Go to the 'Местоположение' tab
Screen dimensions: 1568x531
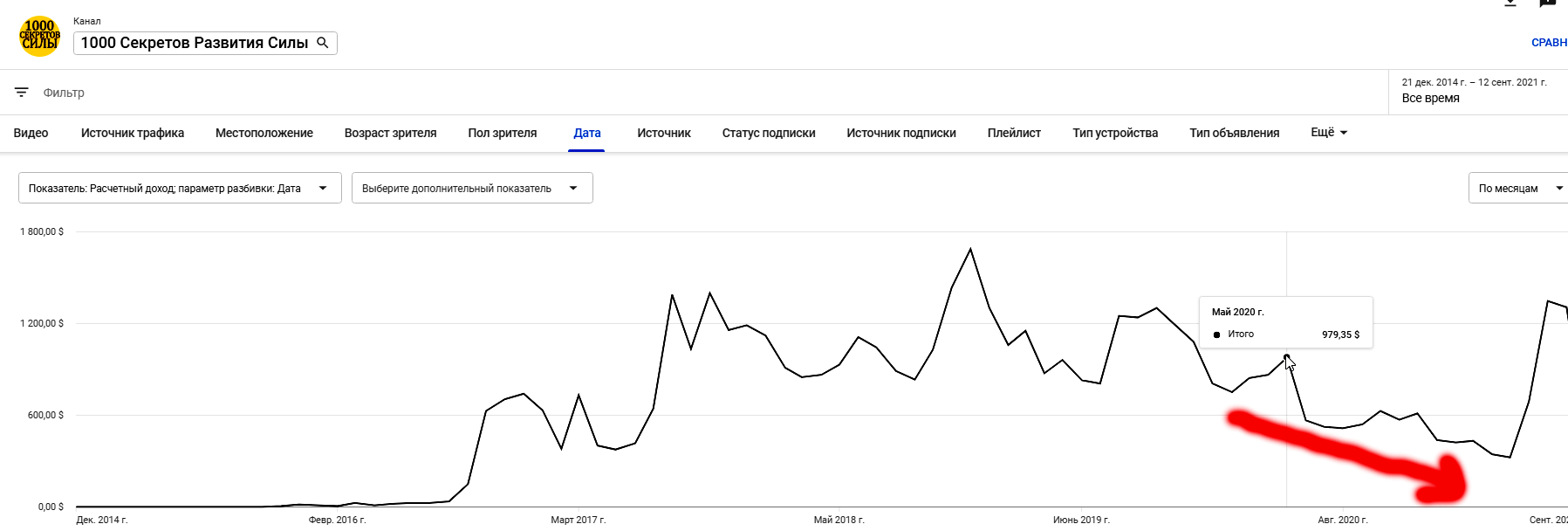pos(264,133)
